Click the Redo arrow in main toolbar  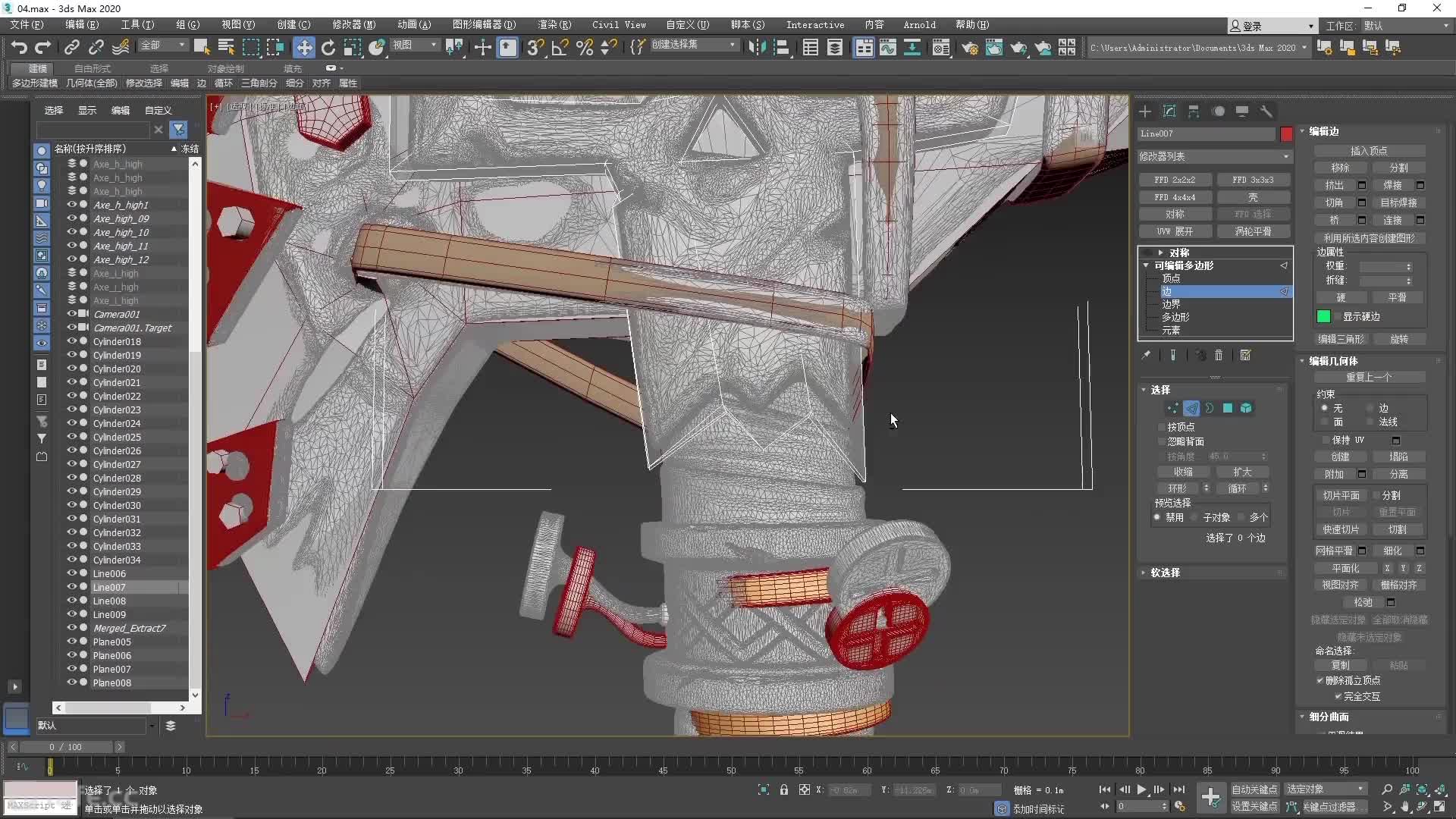point(43,48)
